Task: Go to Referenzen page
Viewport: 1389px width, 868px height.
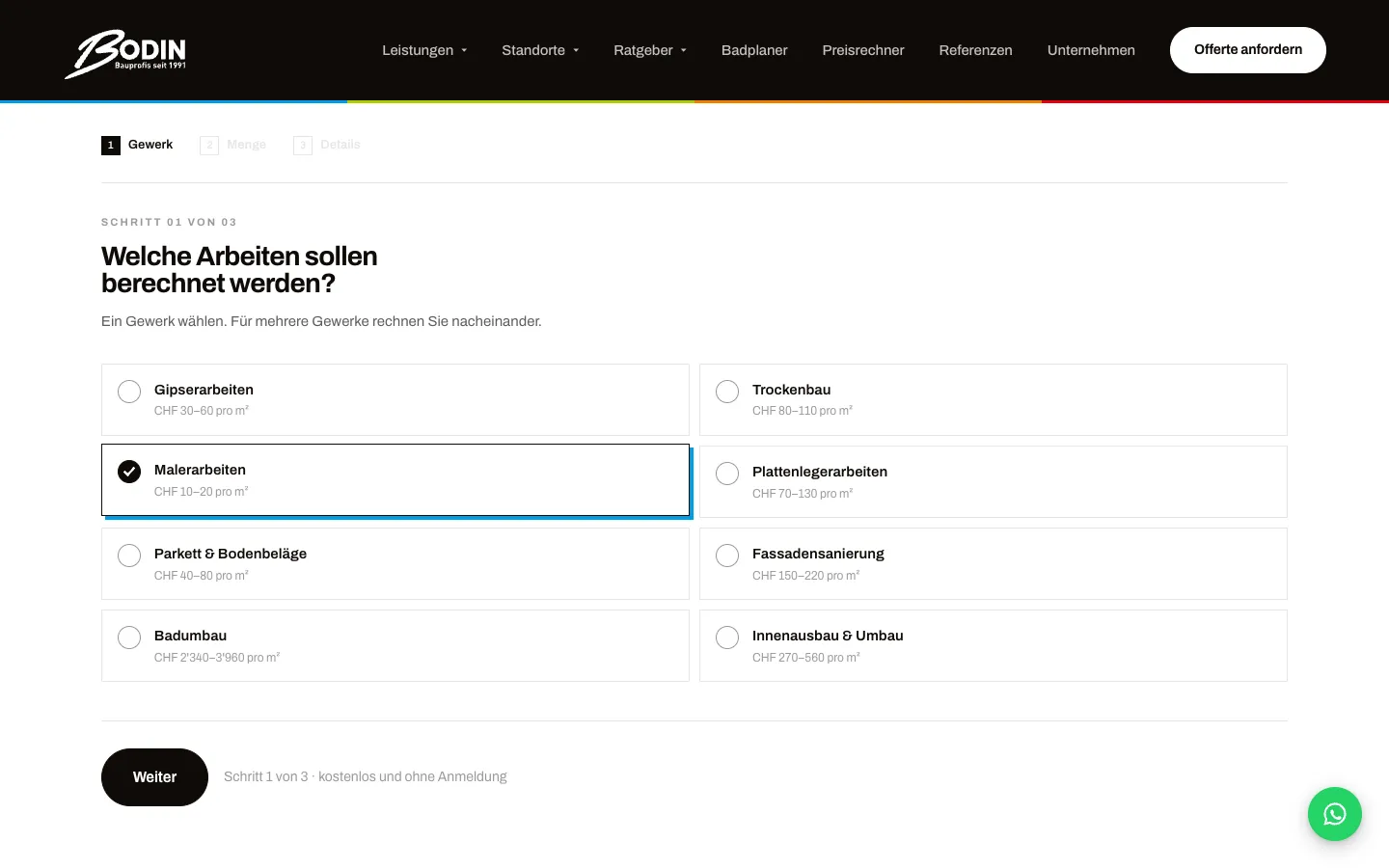Action: 975,50
